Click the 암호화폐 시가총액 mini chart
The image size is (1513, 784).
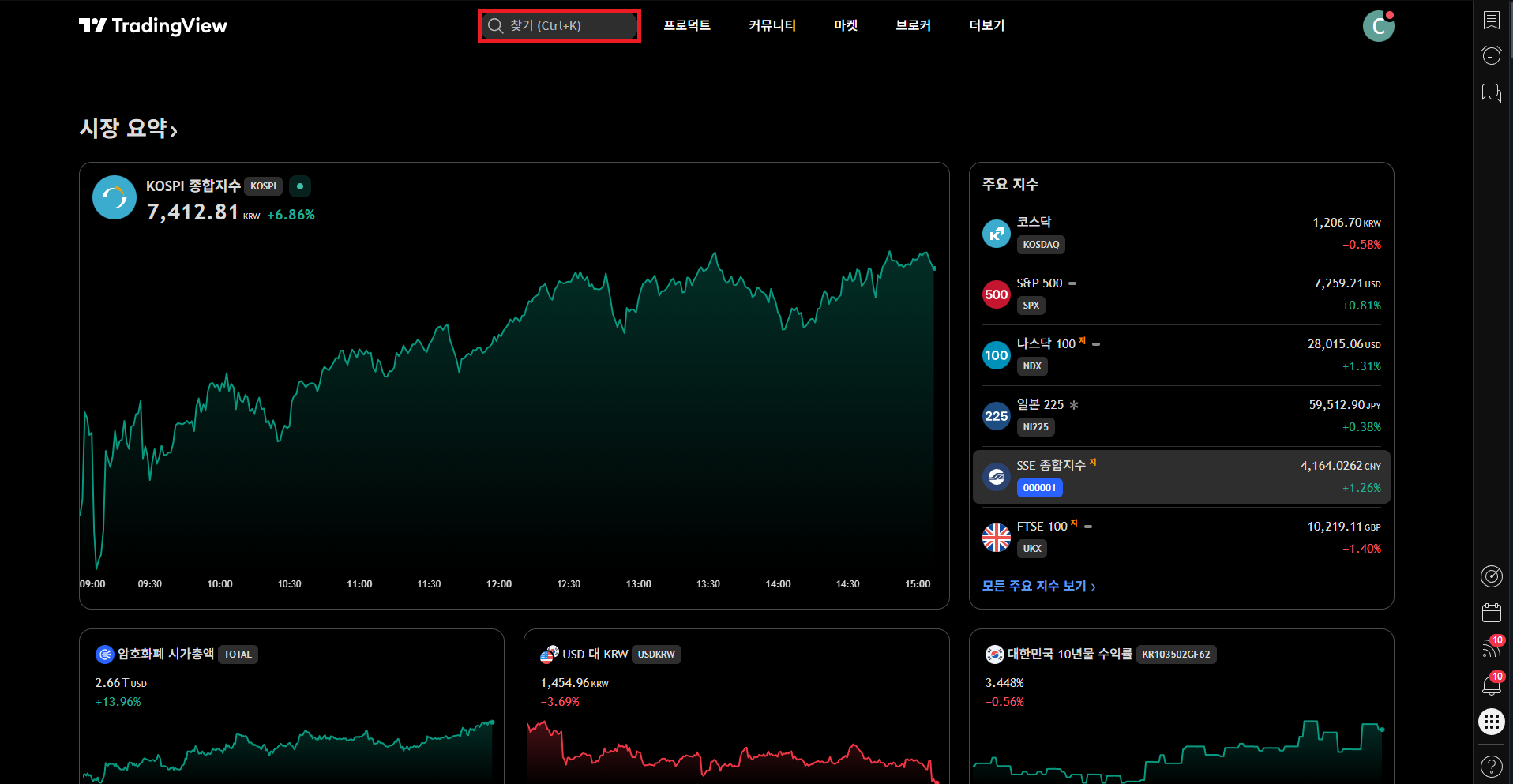(288, 750)
